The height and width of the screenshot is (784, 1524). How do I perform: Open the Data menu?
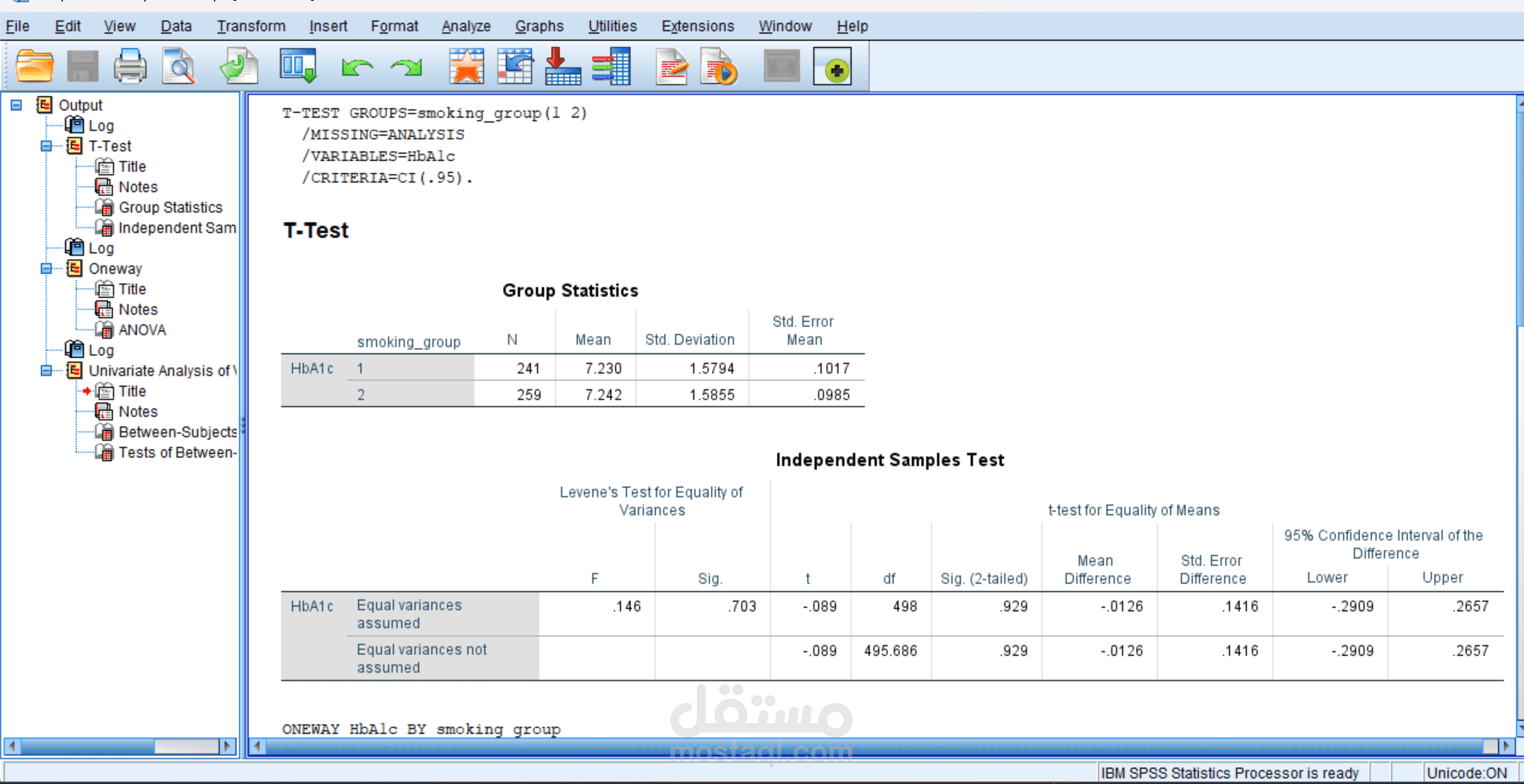175,26
